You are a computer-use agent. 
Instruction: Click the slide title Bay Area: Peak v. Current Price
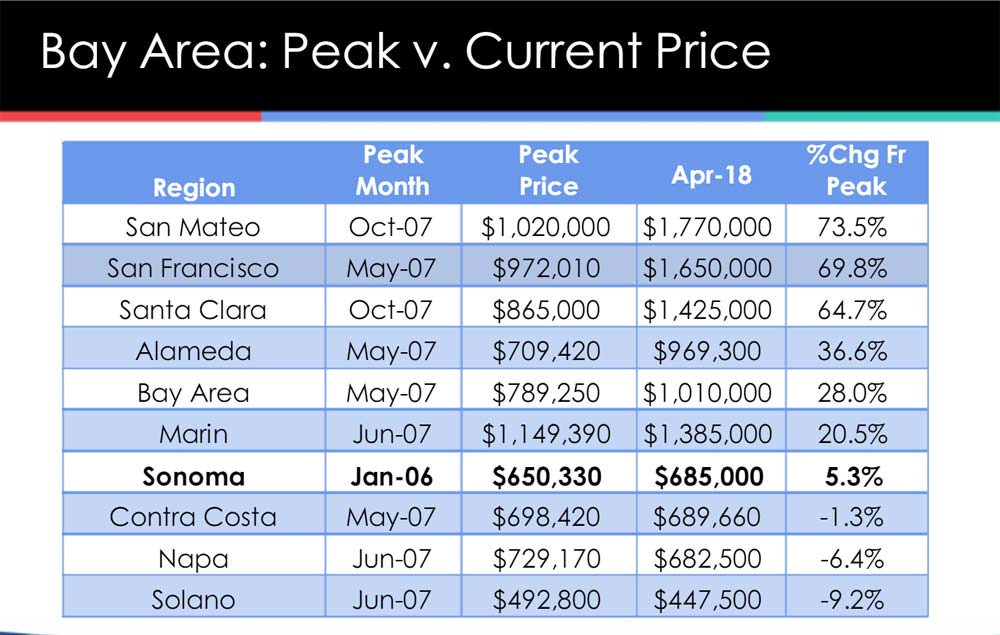(x=406, y=52)
